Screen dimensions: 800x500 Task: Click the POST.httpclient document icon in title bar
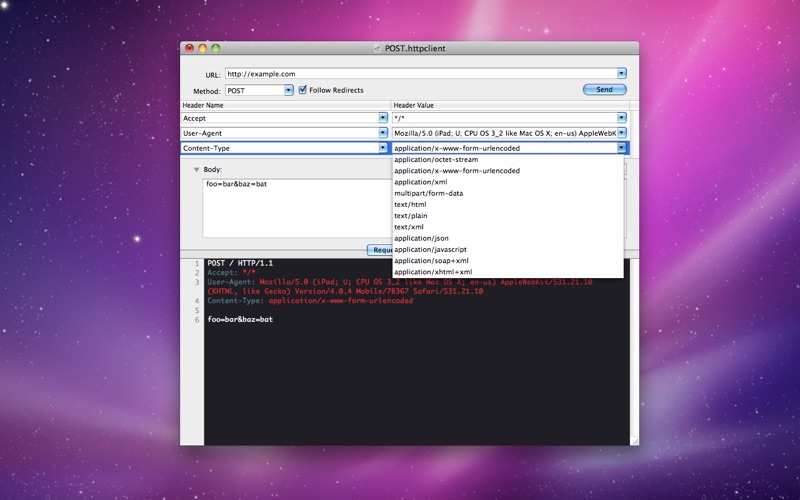coord(377,48)
